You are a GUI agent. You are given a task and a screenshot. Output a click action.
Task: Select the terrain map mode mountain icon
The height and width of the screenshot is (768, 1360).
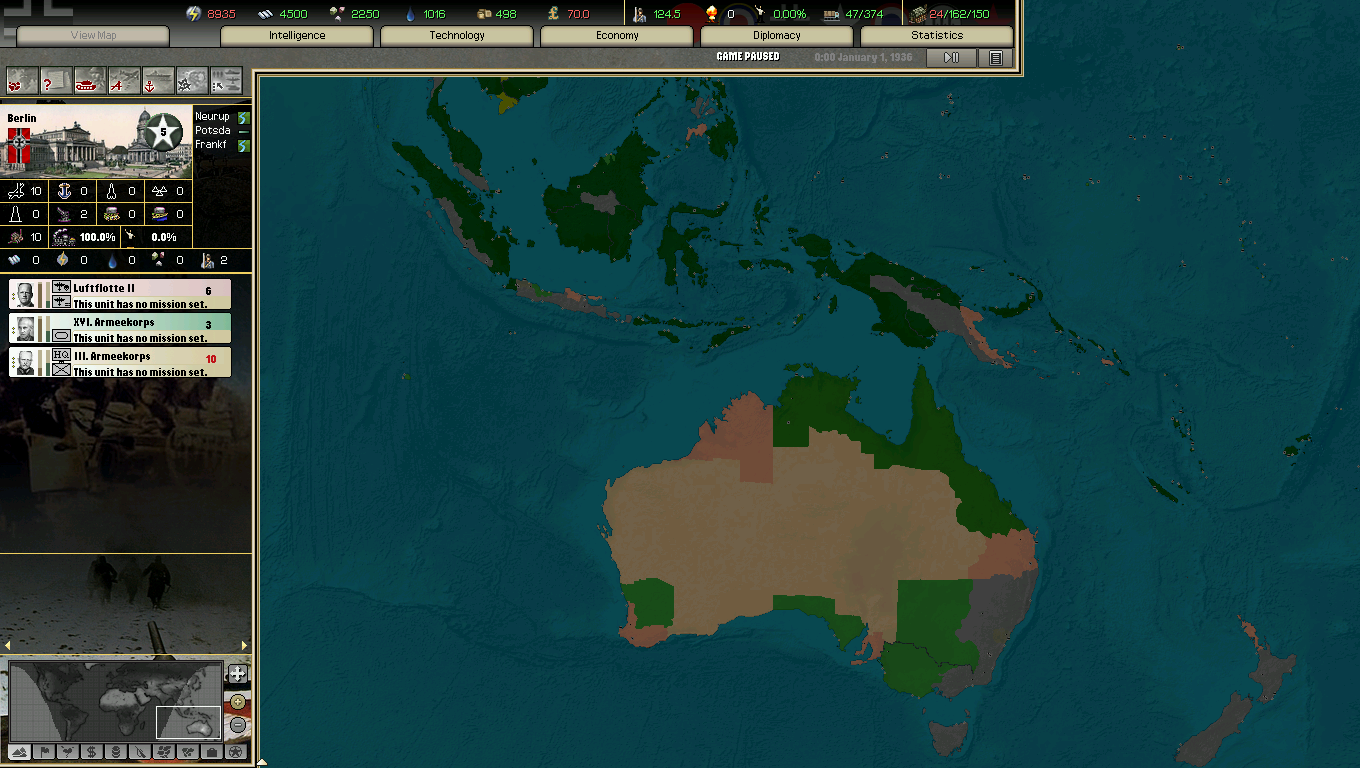[19, 751]
